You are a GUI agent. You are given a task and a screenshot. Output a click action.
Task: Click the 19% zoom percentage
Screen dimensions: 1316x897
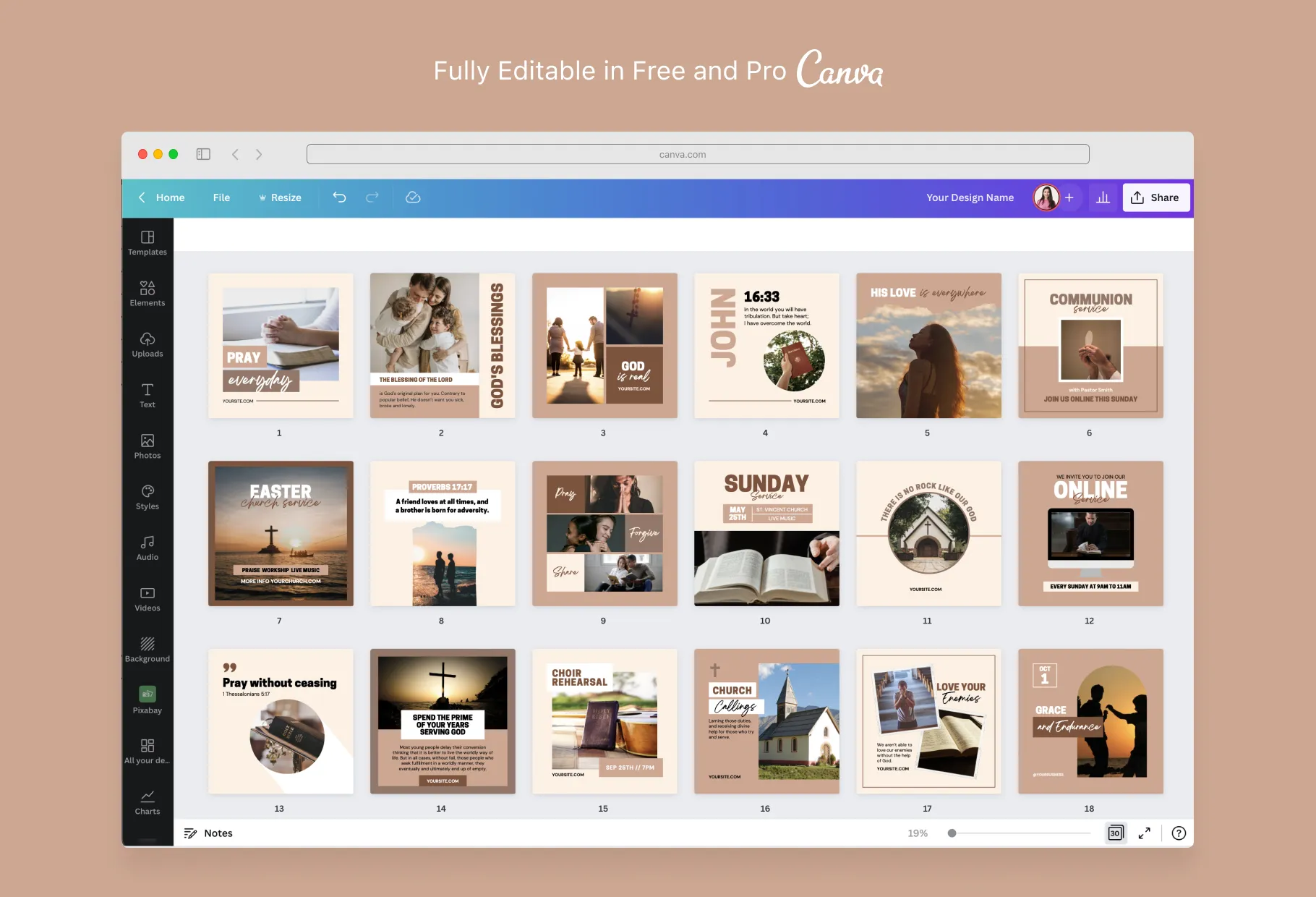[918, 833]
